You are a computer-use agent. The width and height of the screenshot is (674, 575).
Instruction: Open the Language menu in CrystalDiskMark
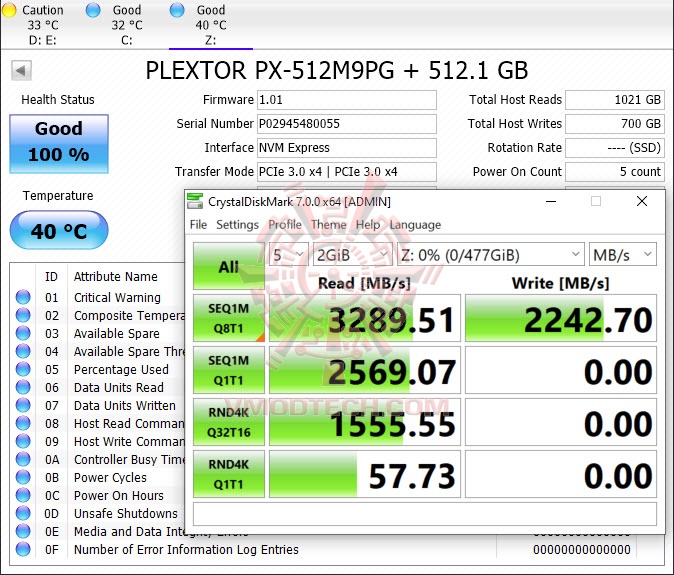point(415,225)
